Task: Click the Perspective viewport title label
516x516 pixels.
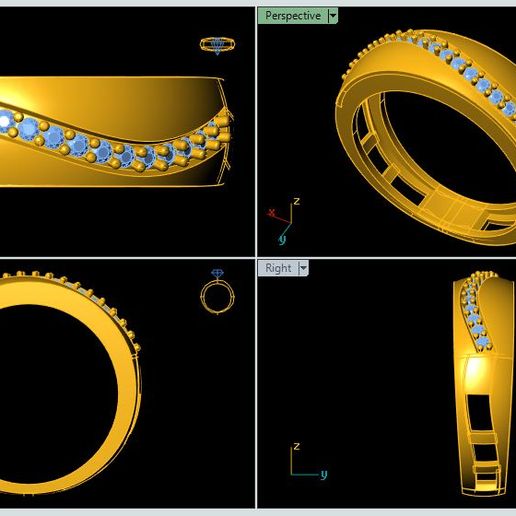Action: [293, 16]
